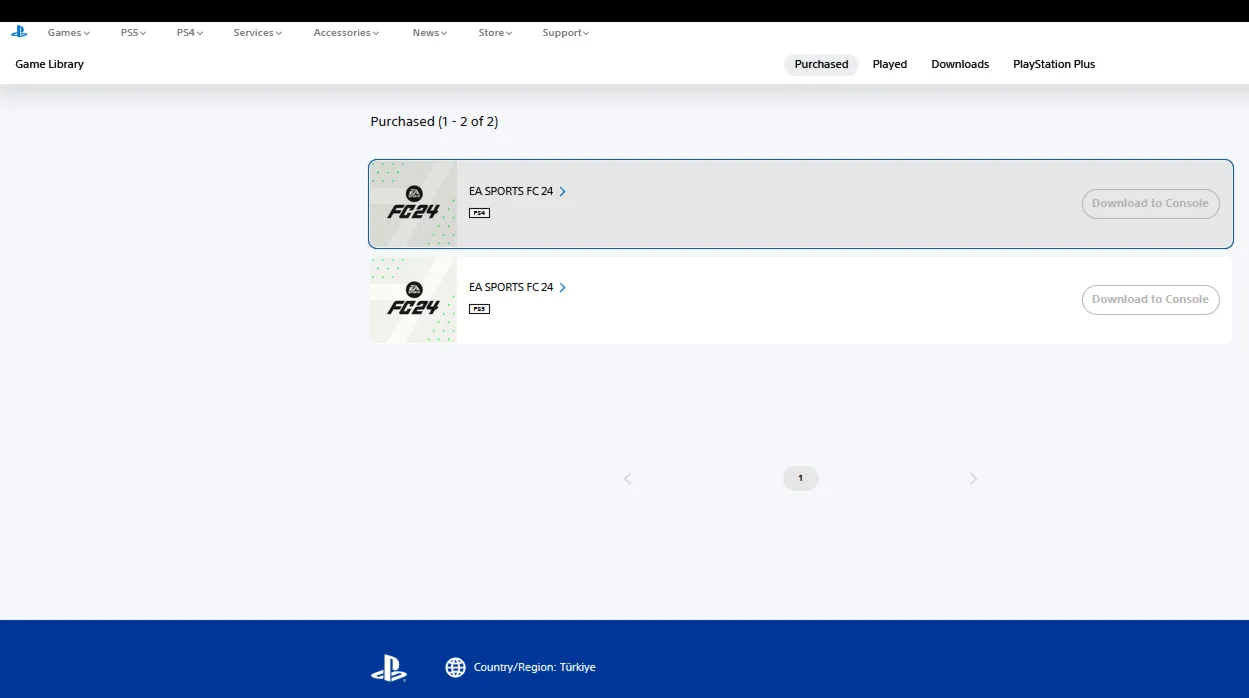The width and height of the screenshot is (1249, 698).
Task: Go to next page with the right arrow
Action: (x=973, y=479)
